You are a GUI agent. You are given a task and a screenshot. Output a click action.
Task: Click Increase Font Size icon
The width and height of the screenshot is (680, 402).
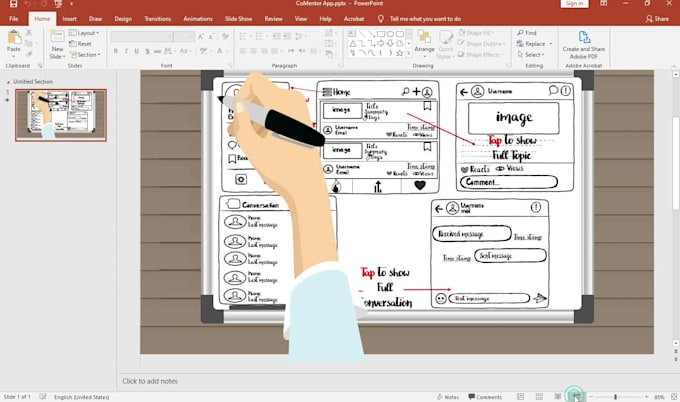(201, 37)
